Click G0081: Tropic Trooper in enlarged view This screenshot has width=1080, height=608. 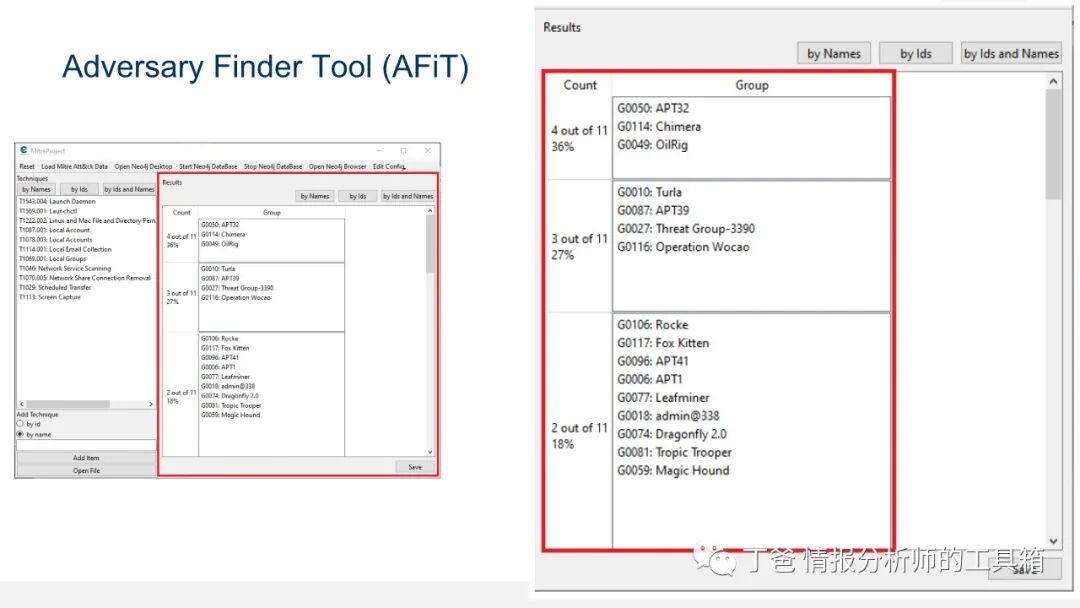pos(674,452)
